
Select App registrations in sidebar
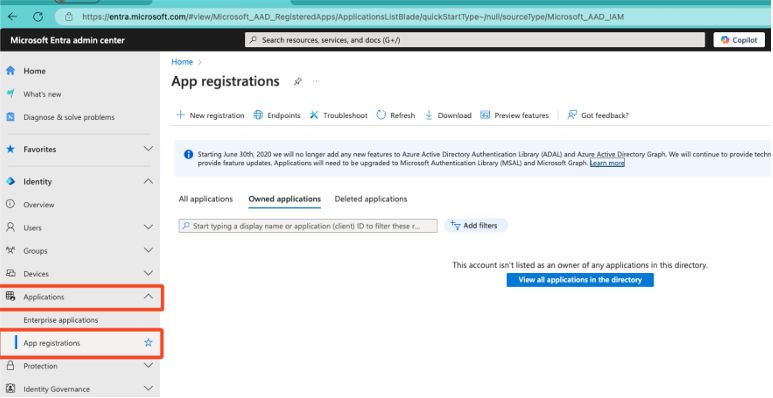[x=51, y=343]
